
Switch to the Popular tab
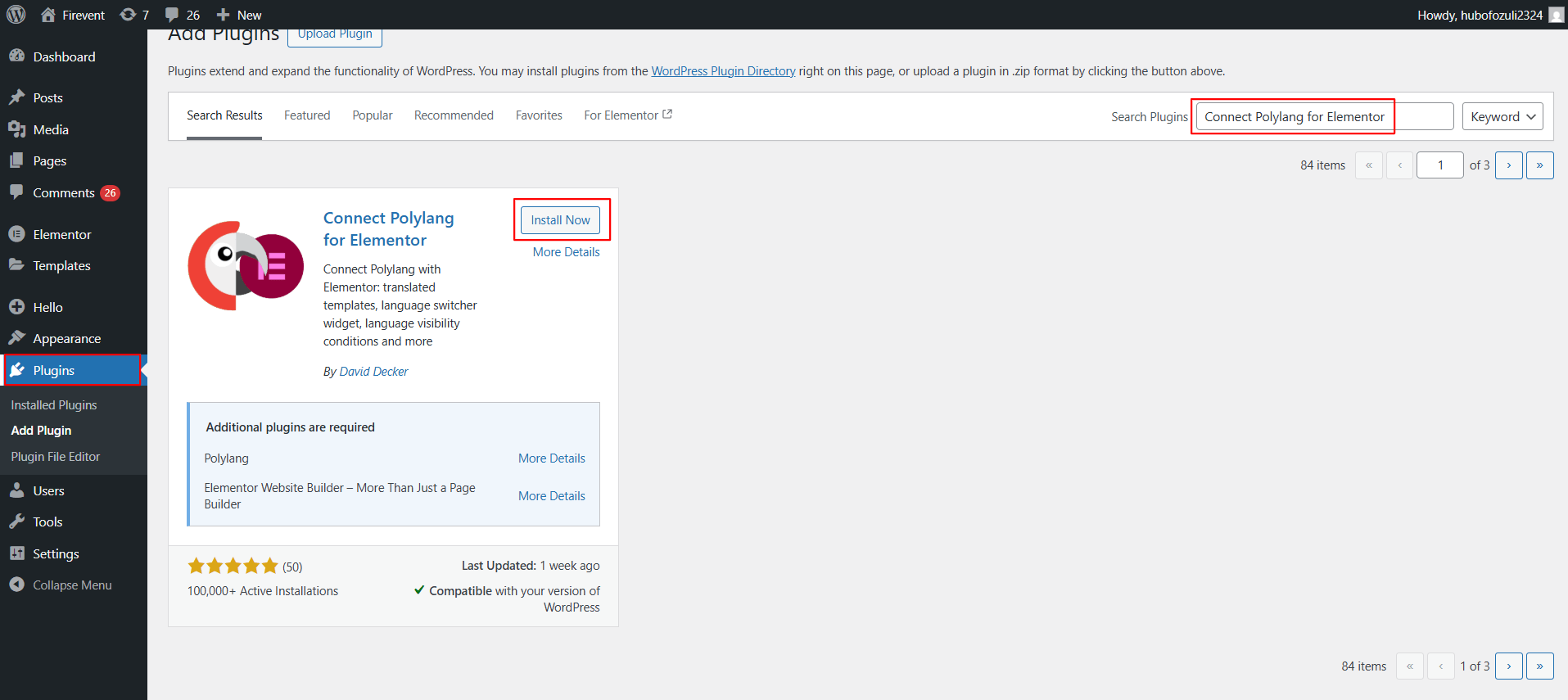[x=373, y=115]
